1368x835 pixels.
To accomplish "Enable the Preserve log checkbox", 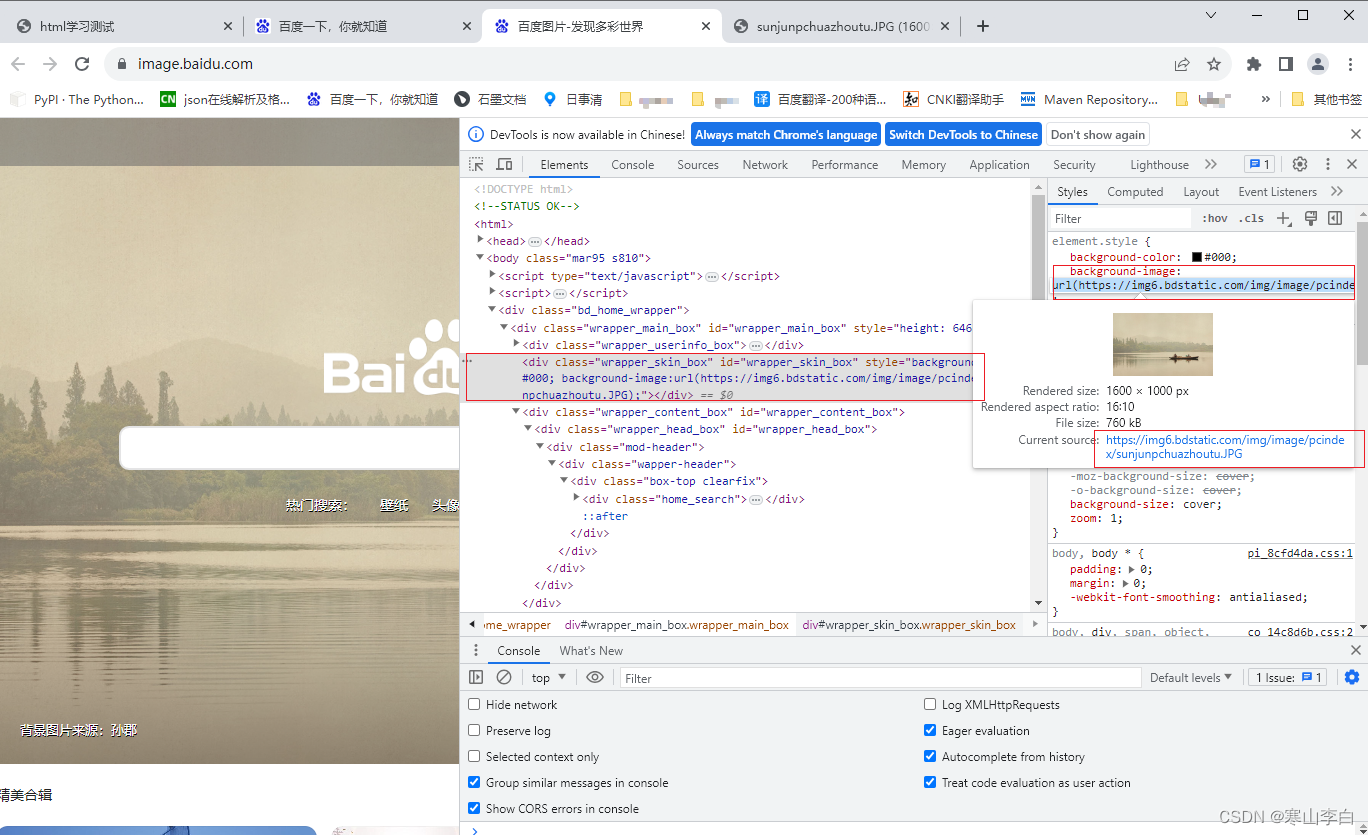I will click(x=475, y=730).
